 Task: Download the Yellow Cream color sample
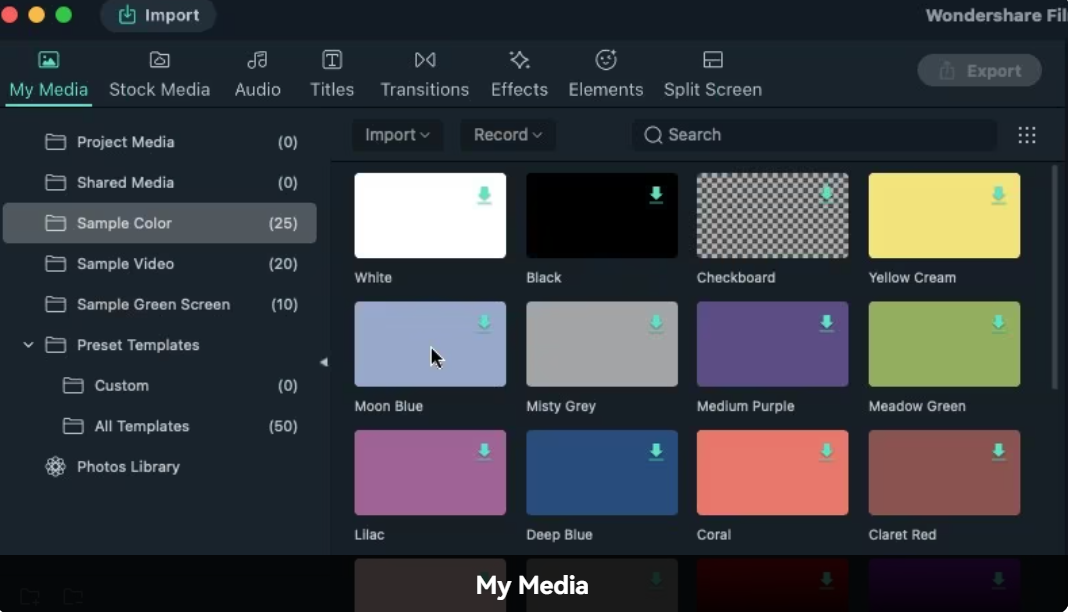998,195
